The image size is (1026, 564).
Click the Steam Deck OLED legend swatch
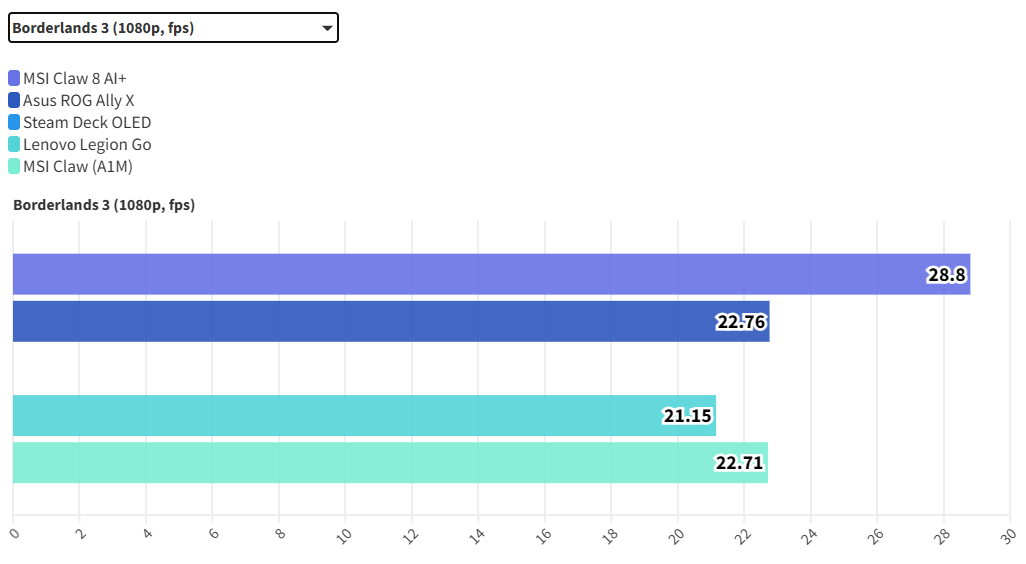(x=14, y=122)
